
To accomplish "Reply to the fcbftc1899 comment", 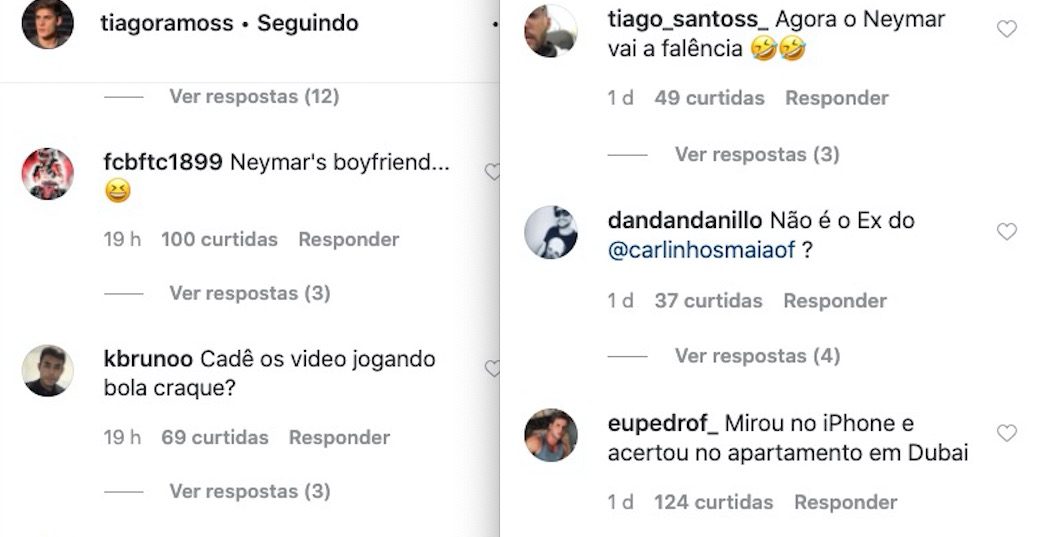I will point(349,239).
